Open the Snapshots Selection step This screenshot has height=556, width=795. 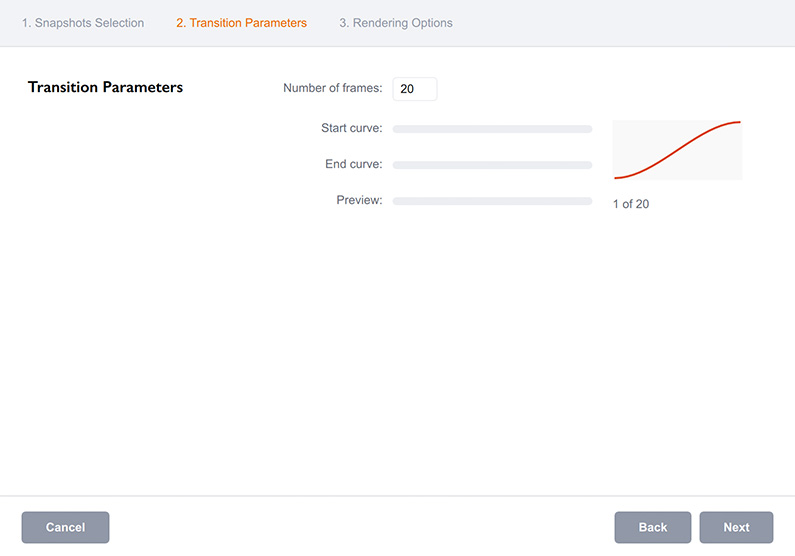[x=83, y=23]
